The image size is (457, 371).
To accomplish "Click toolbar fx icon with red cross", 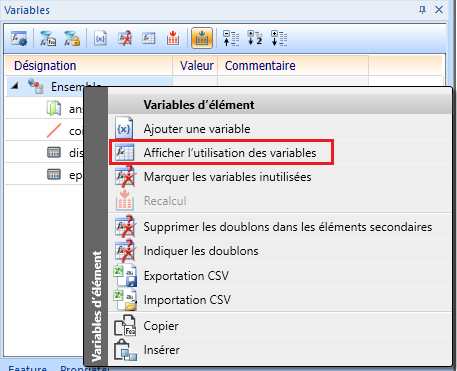I will [125, 38].
